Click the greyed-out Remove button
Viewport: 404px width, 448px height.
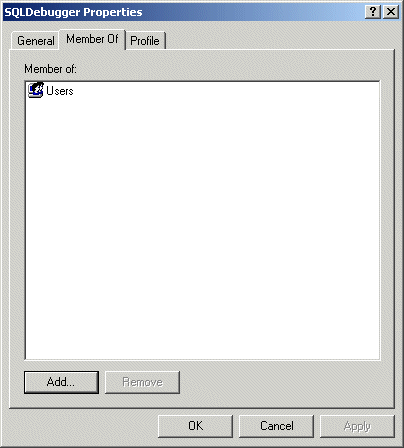[x=142, y=382]
